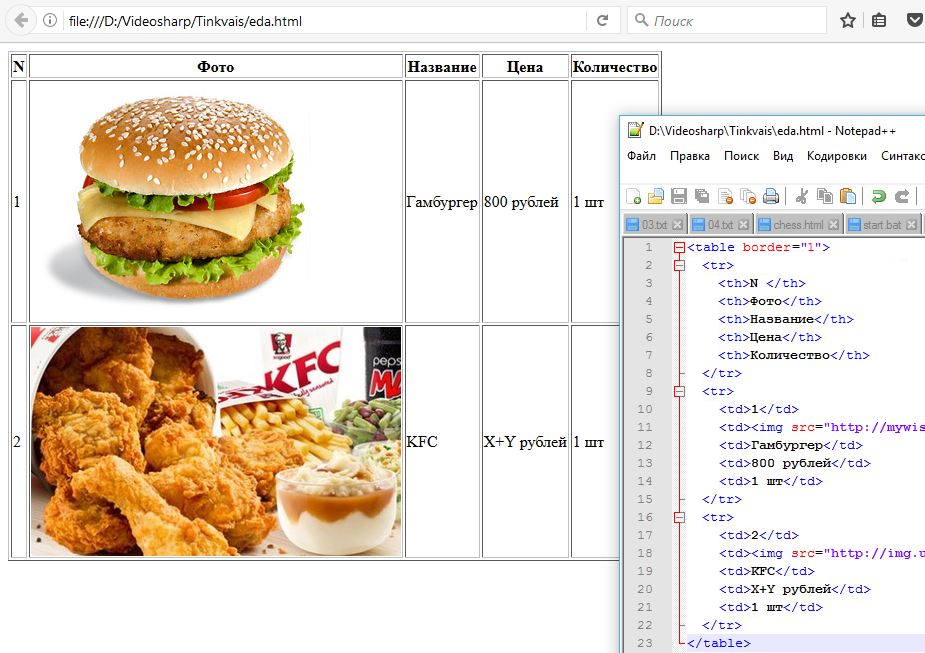Open the Правка menu in Notepad++
The width and height of the screenshot is (925, 653).
click(x=690, y=156)
